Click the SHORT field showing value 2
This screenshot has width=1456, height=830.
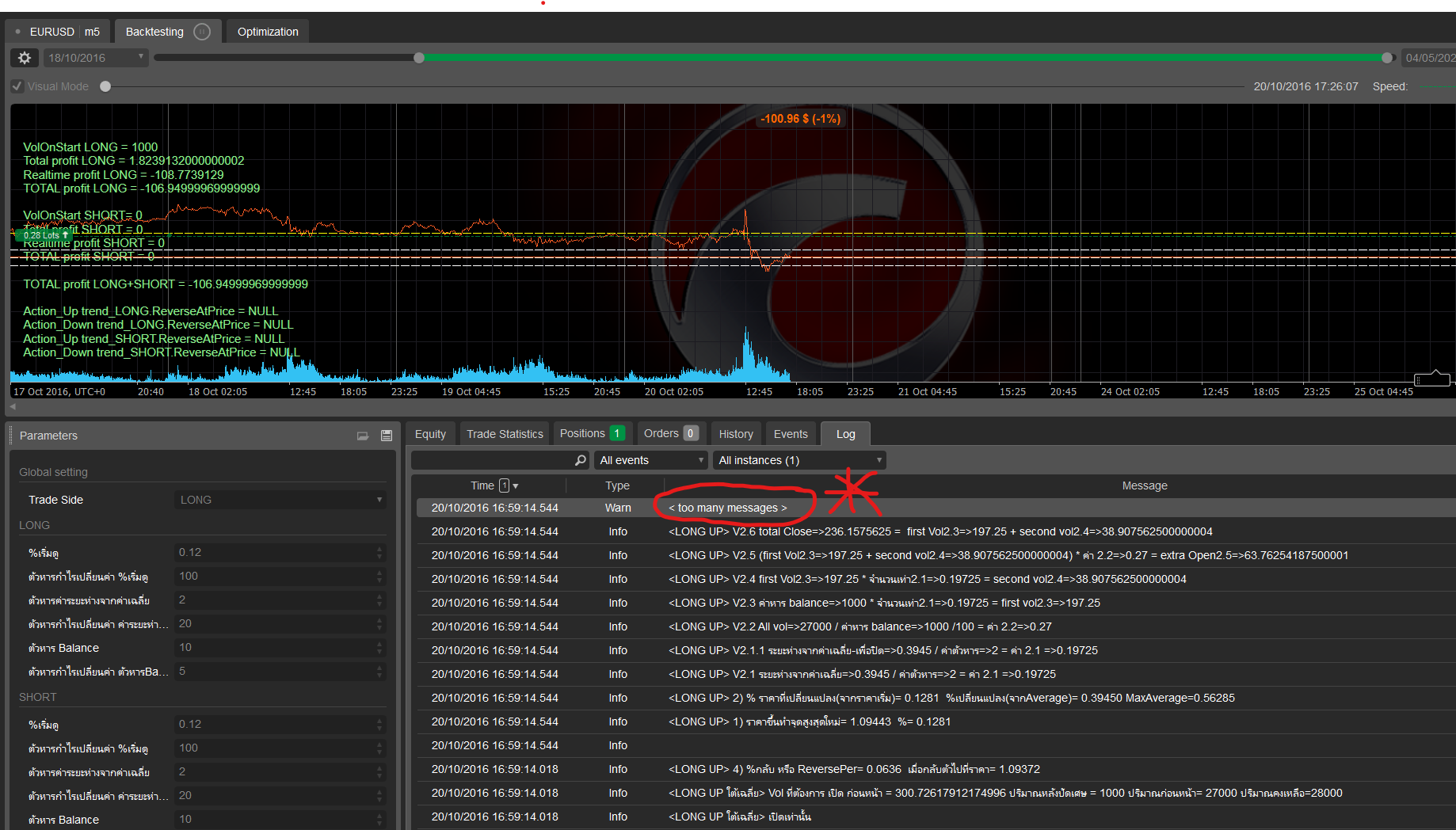280,771
